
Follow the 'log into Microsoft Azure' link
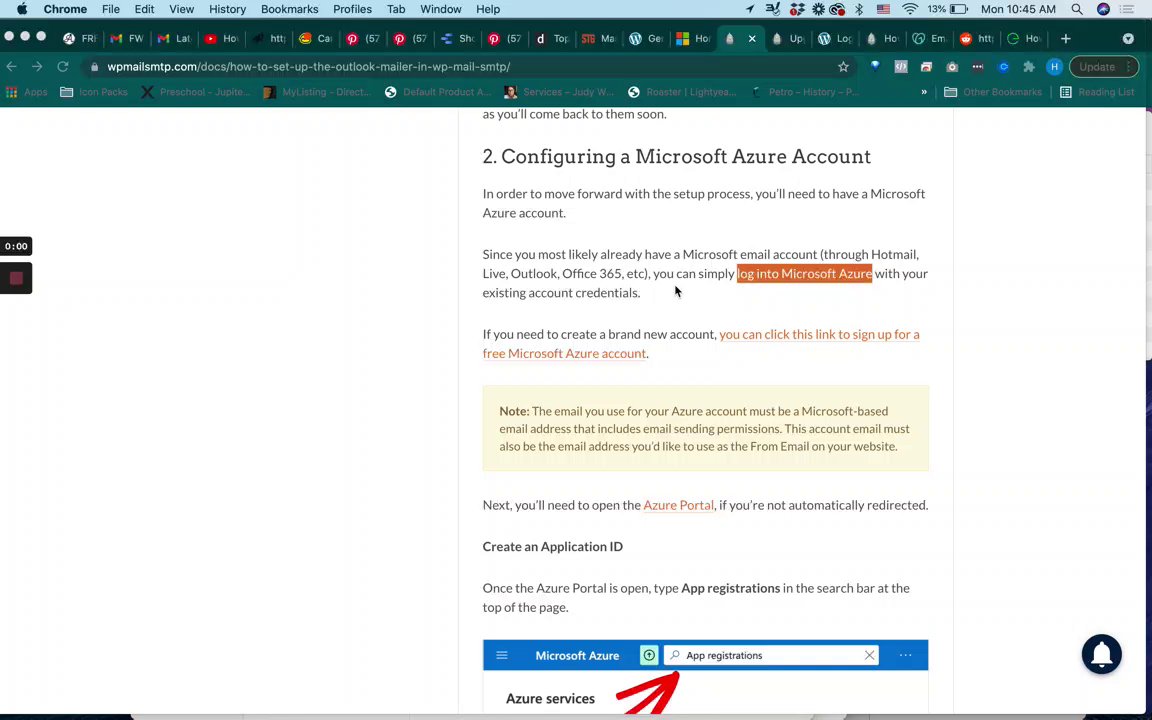coord(804,273)
